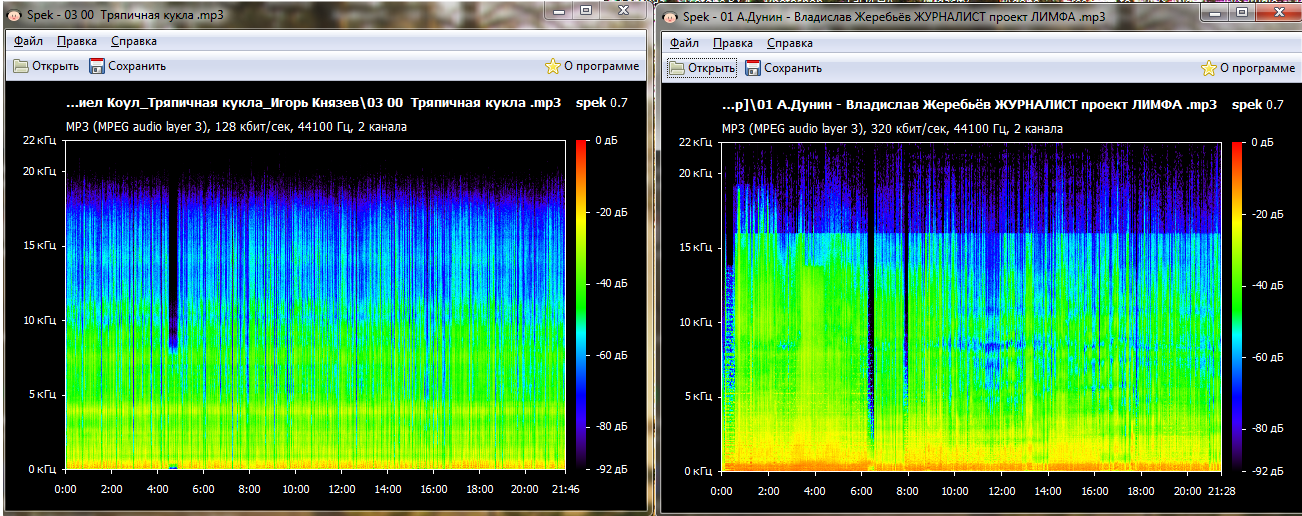Click the open folder icon in the Тряпичная кукла window
The height and width of the screenshot is (516, 1302).
[x=21, y=66]
